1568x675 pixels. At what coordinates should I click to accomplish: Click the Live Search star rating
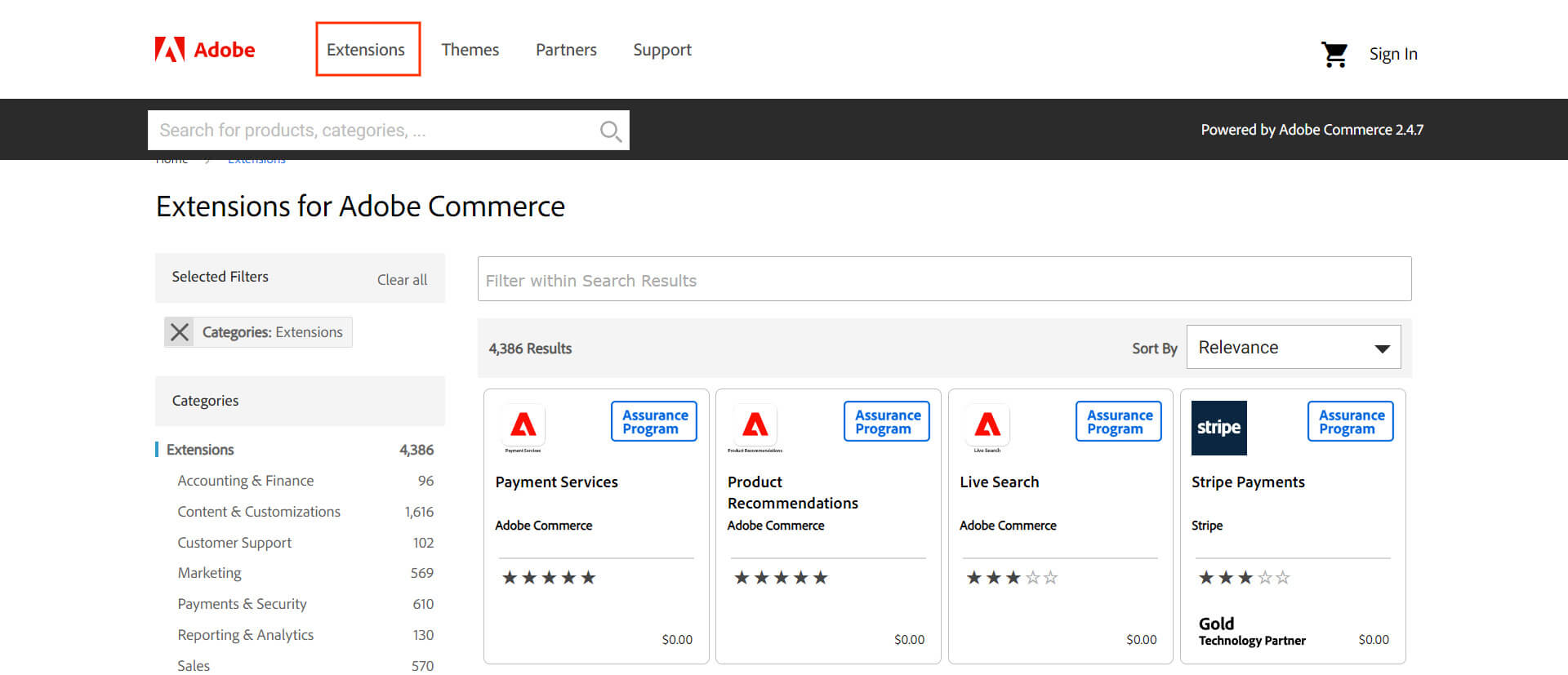point(1013,578)
